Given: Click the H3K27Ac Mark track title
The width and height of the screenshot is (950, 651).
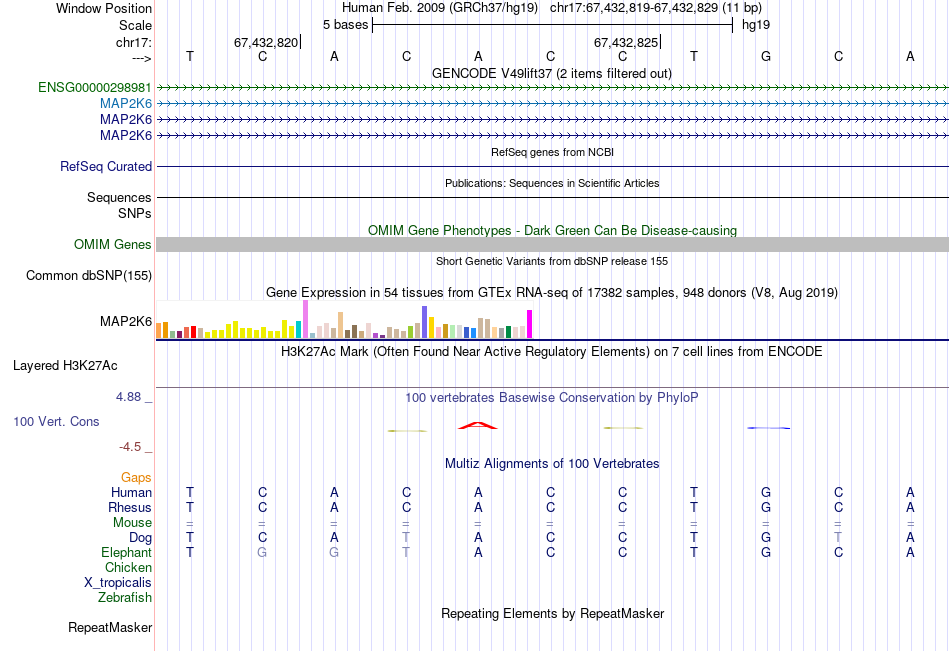Looking at the screenshot, I should [551, 352].
